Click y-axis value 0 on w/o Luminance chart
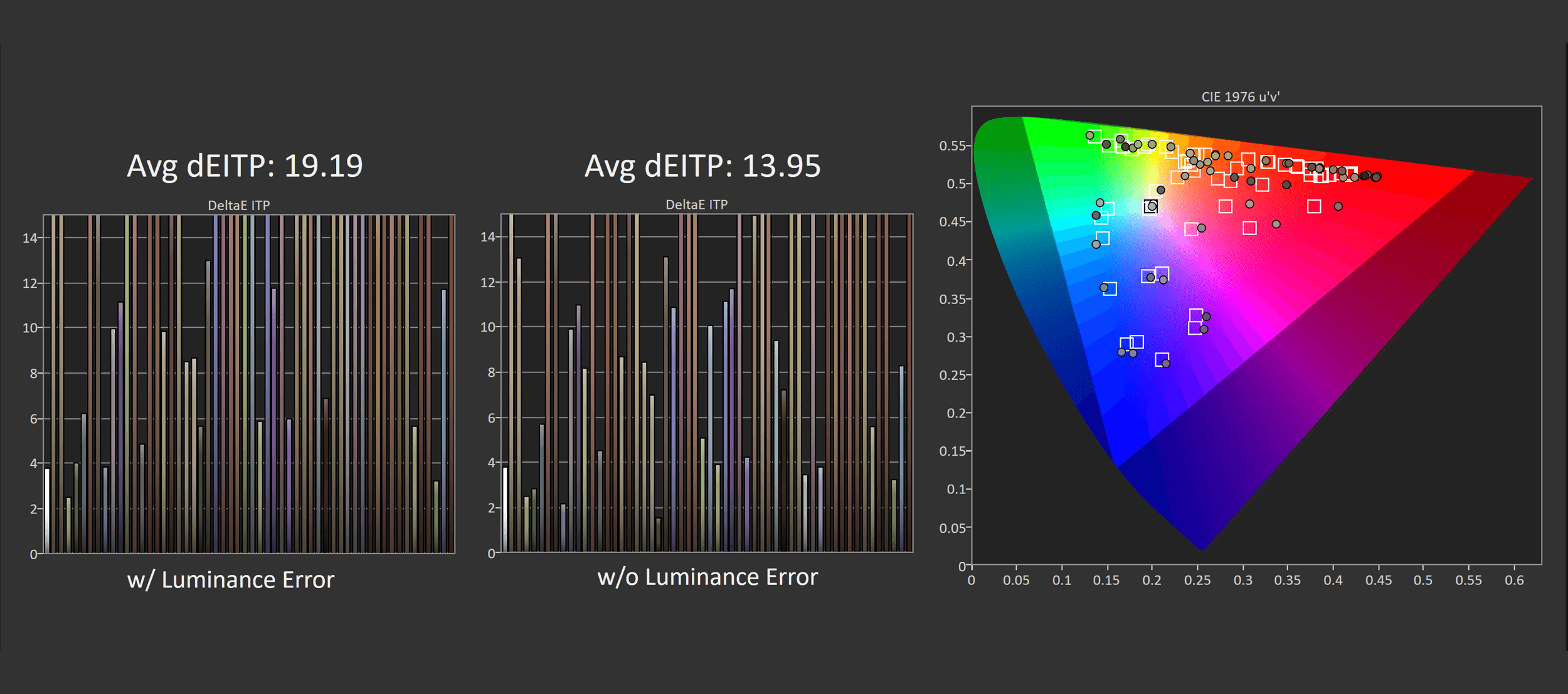The height and width of the screenshot is (694, 1568). pyautogui.click(x=492, y=554)
